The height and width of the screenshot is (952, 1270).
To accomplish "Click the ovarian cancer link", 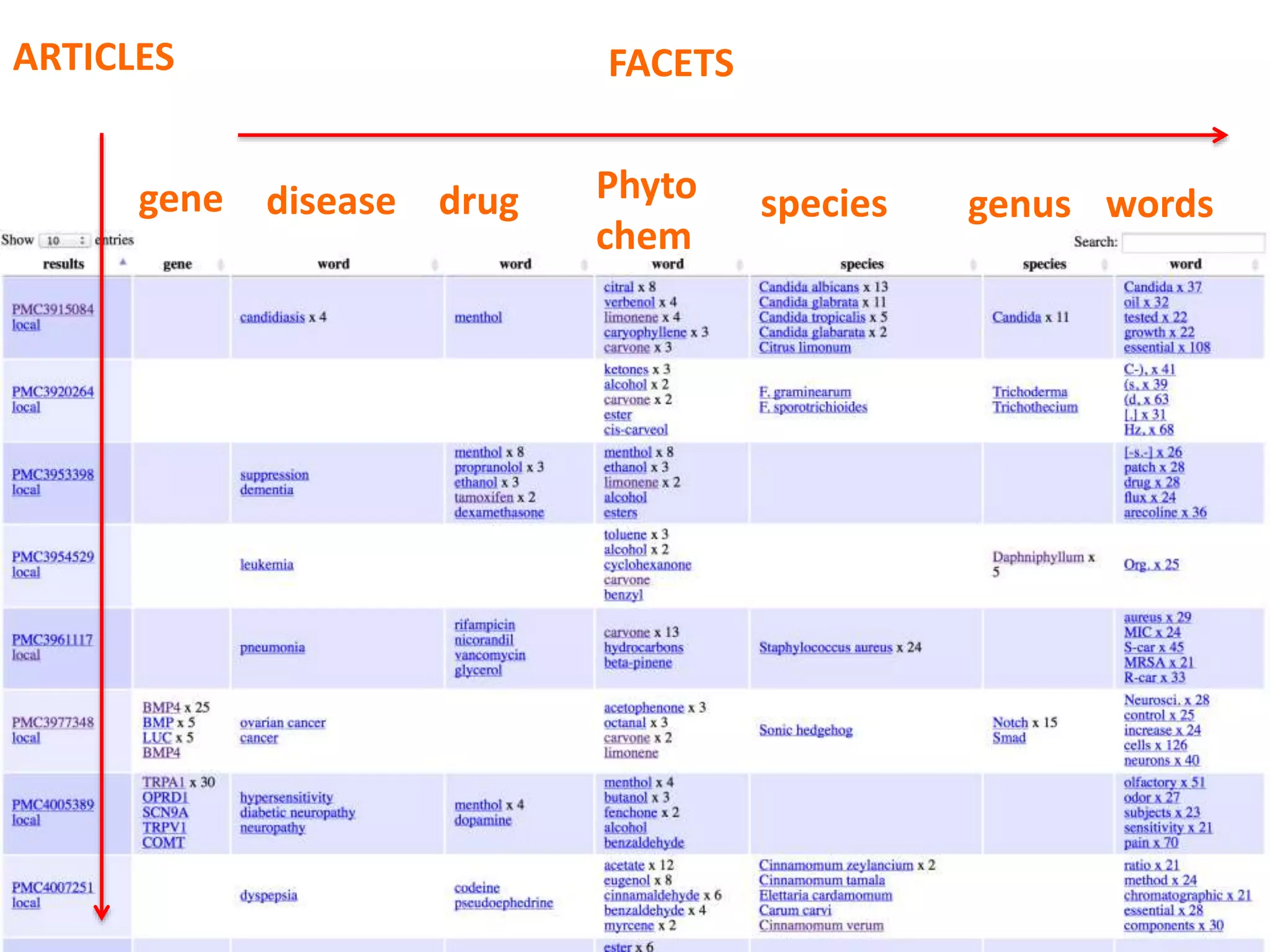I will pos(283,723).
